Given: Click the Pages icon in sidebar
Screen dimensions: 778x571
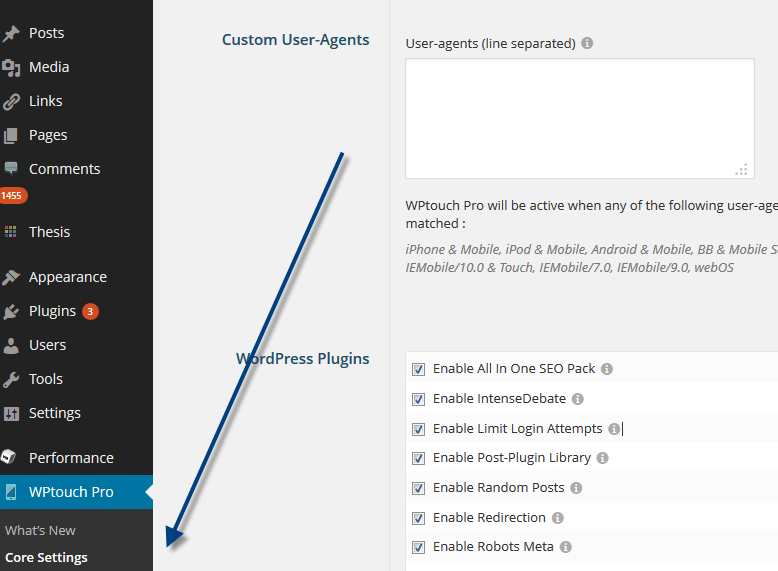Looking at the screenshot, I should click(x=10, y=135).
